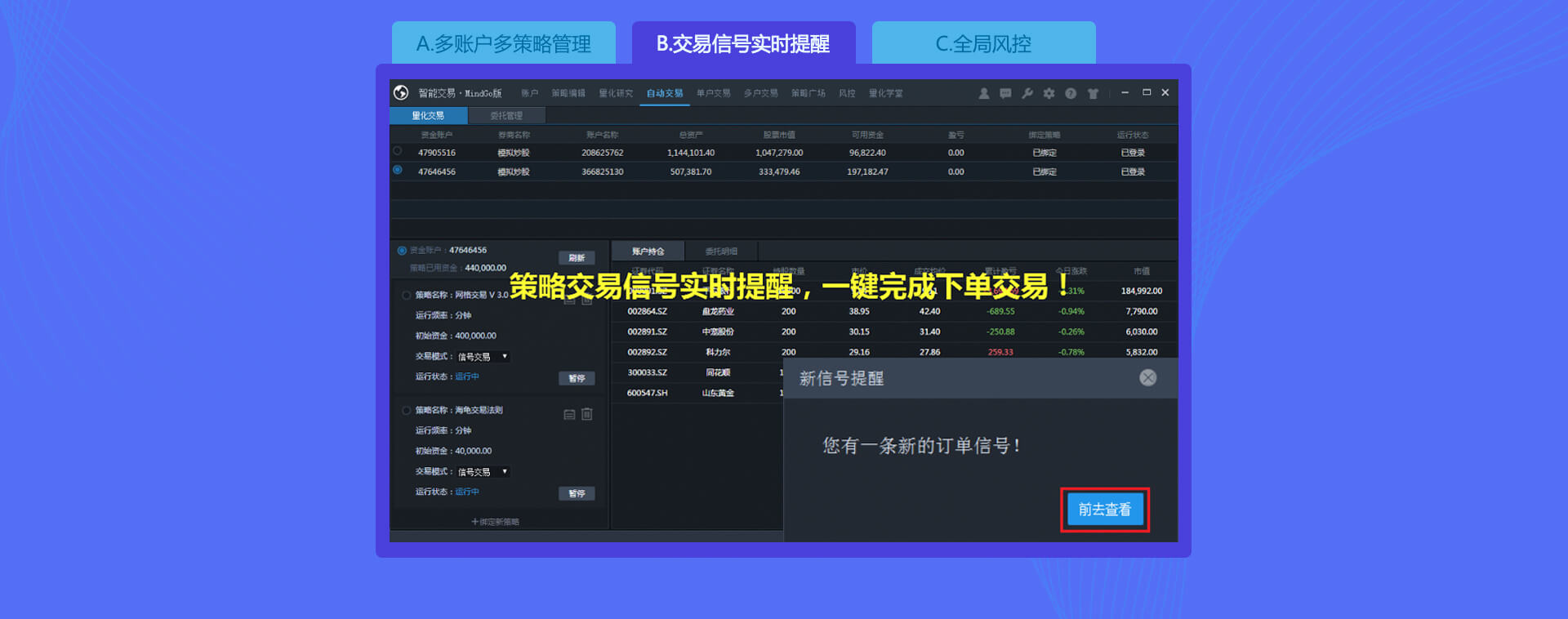Image resolution: width=1568 pixels, height=619 pixels.
Task: Click the wrench tools icon
Action: 1027,94
